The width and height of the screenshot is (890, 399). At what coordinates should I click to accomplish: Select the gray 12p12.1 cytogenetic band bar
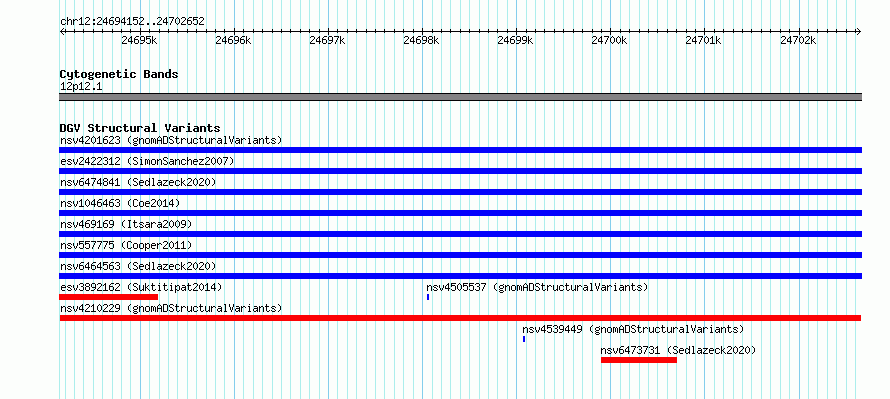tap(460, 97)
